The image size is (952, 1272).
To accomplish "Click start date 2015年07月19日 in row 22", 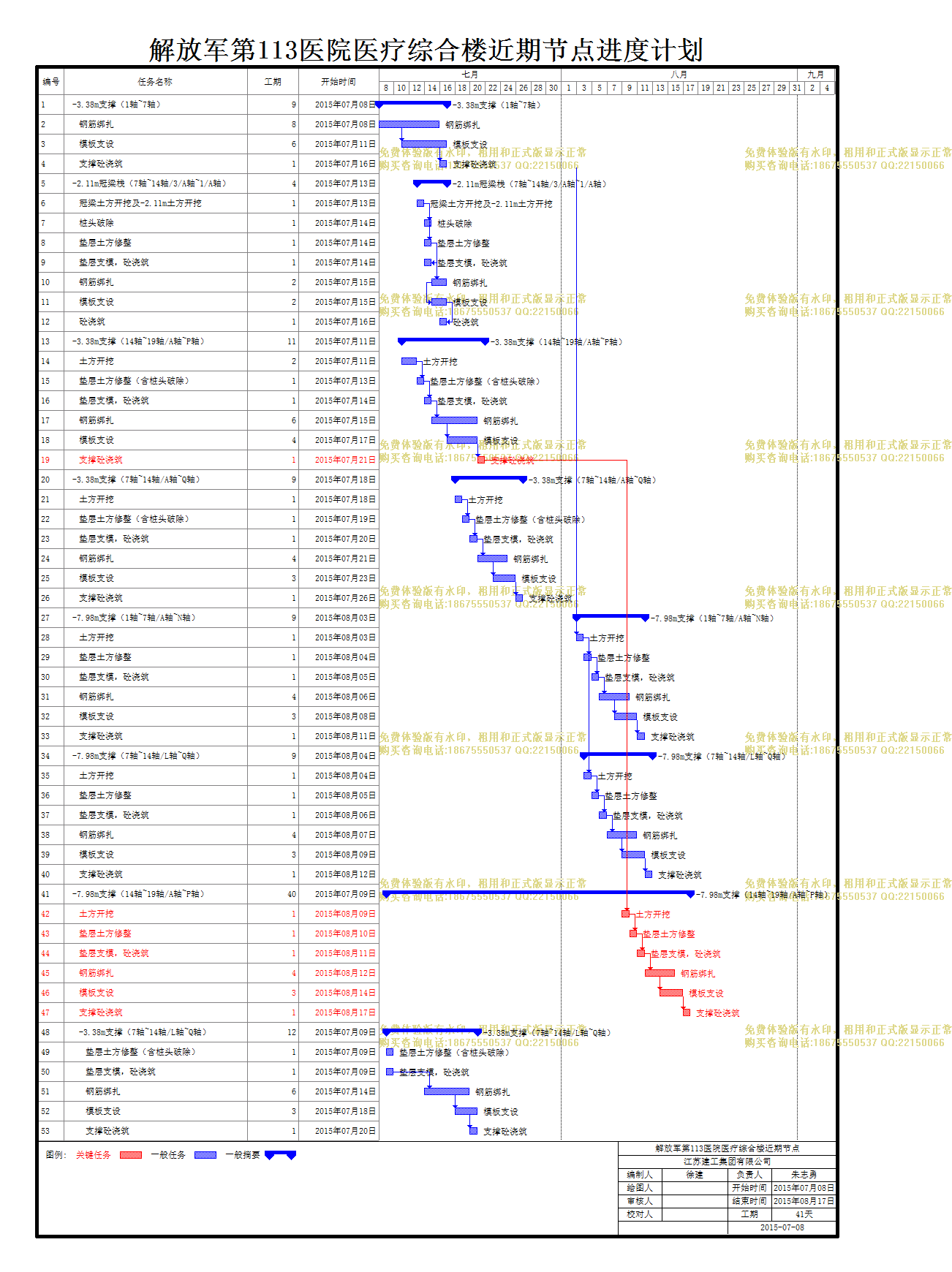I will pos(345,519).
